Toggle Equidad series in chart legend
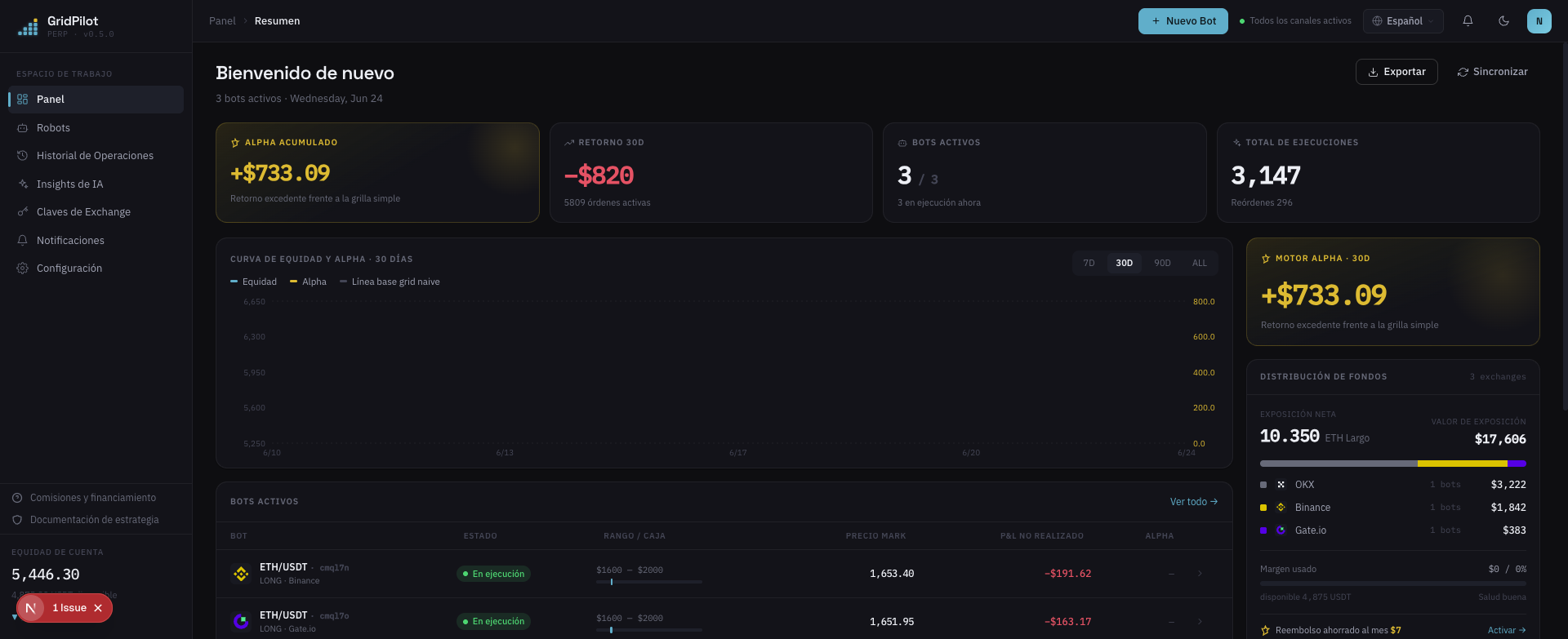This screenshot has width=1568, height=639. [x=254, y=282]
